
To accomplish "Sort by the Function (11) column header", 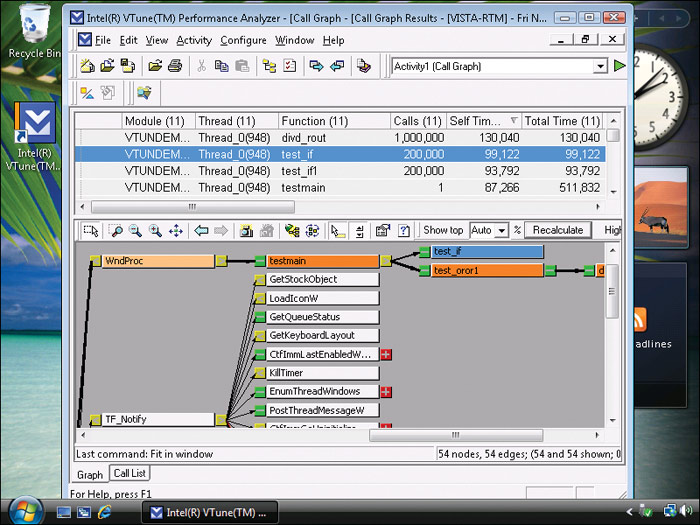I will (334, 121).
